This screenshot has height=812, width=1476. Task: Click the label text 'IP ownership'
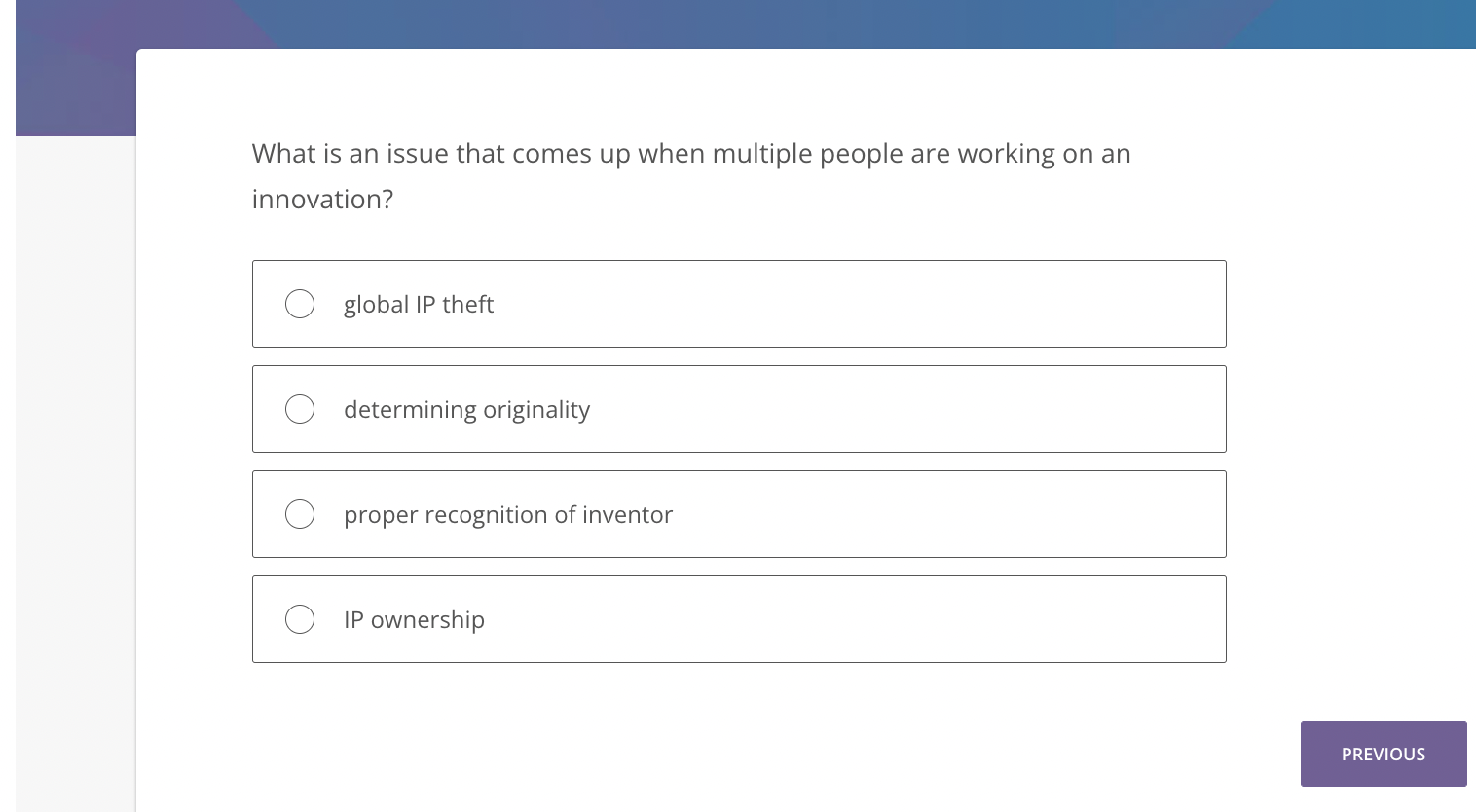click(414, 619)
